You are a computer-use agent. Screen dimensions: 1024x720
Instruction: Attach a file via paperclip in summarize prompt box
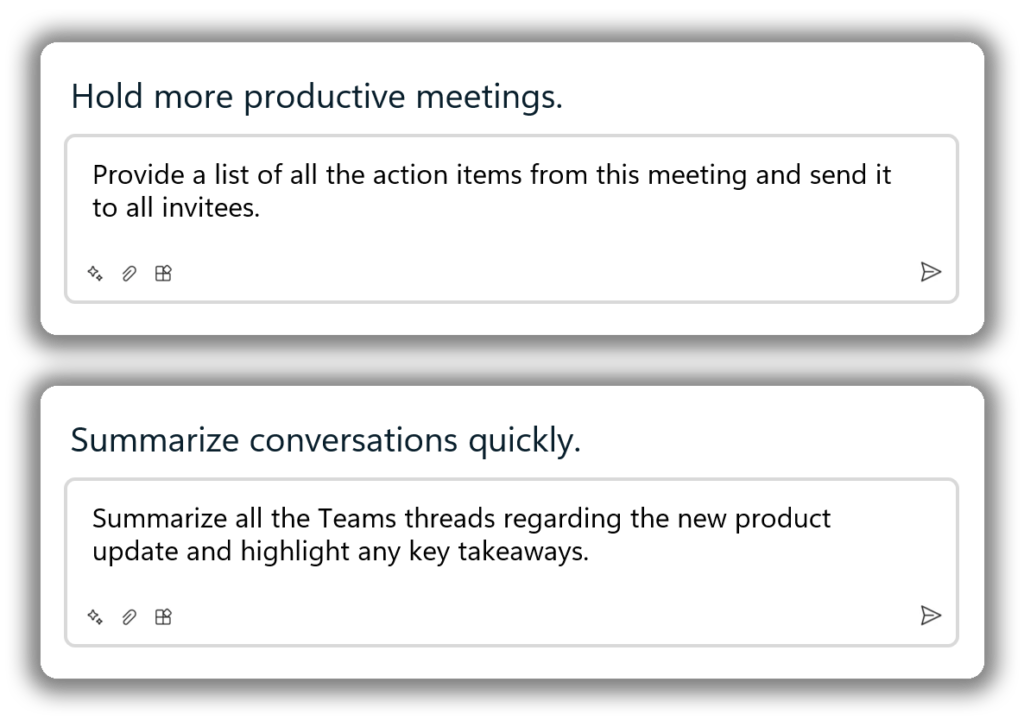coord(129,617)
